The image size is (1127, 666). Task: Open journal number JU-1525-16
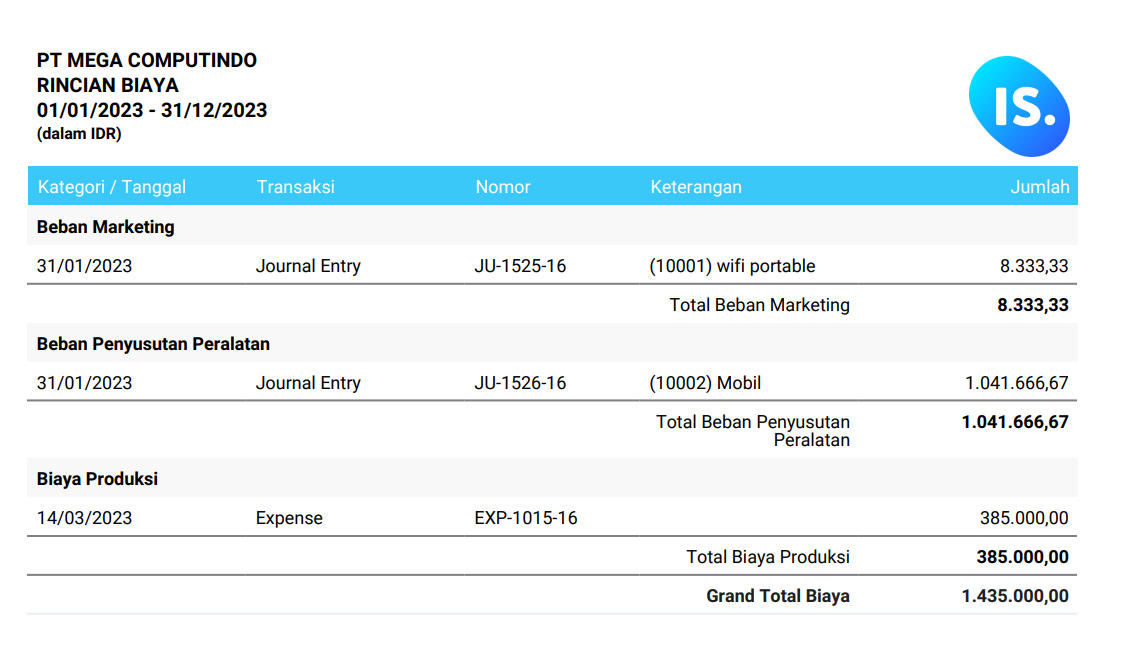pos(520,266)
